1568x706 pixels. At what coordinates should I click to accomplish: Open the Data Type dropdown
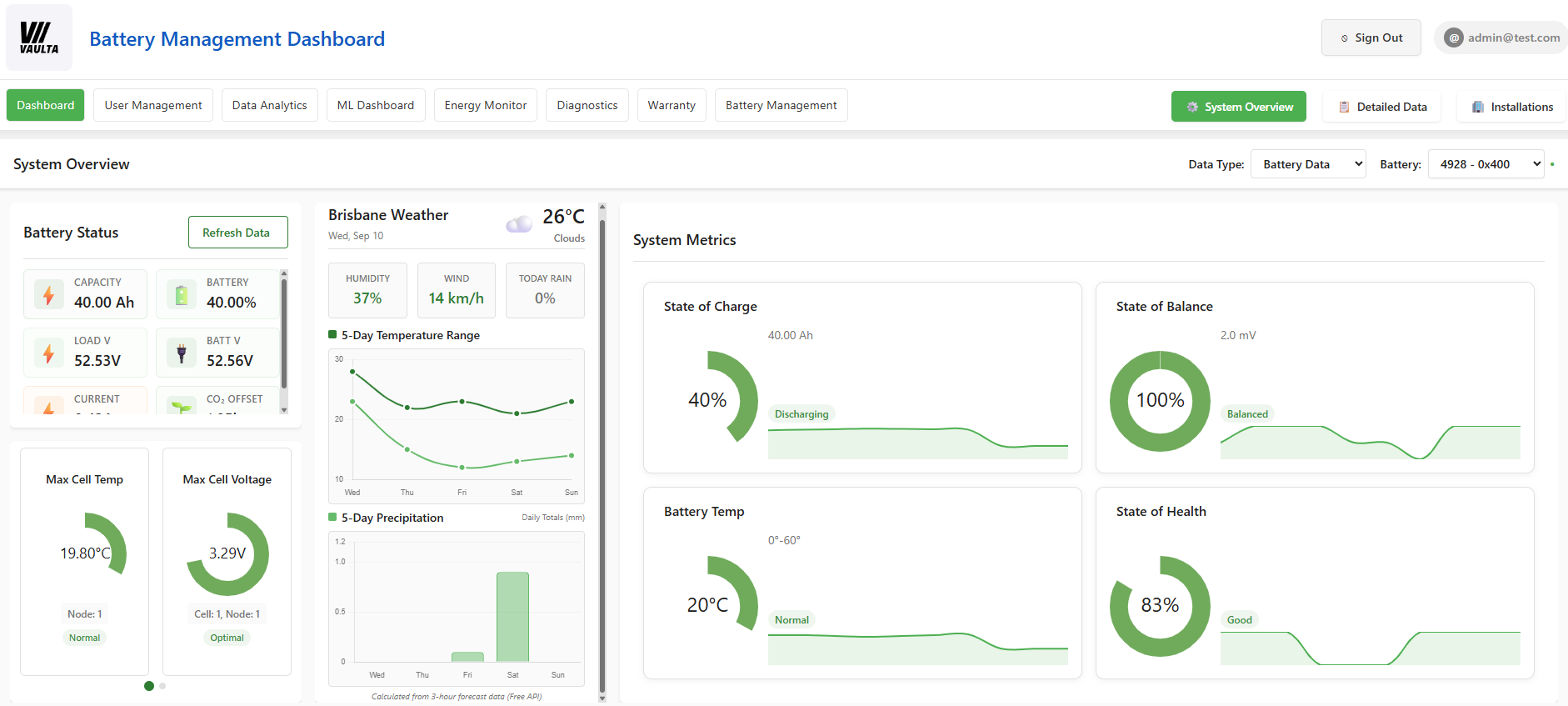(x=1308, y=164)
